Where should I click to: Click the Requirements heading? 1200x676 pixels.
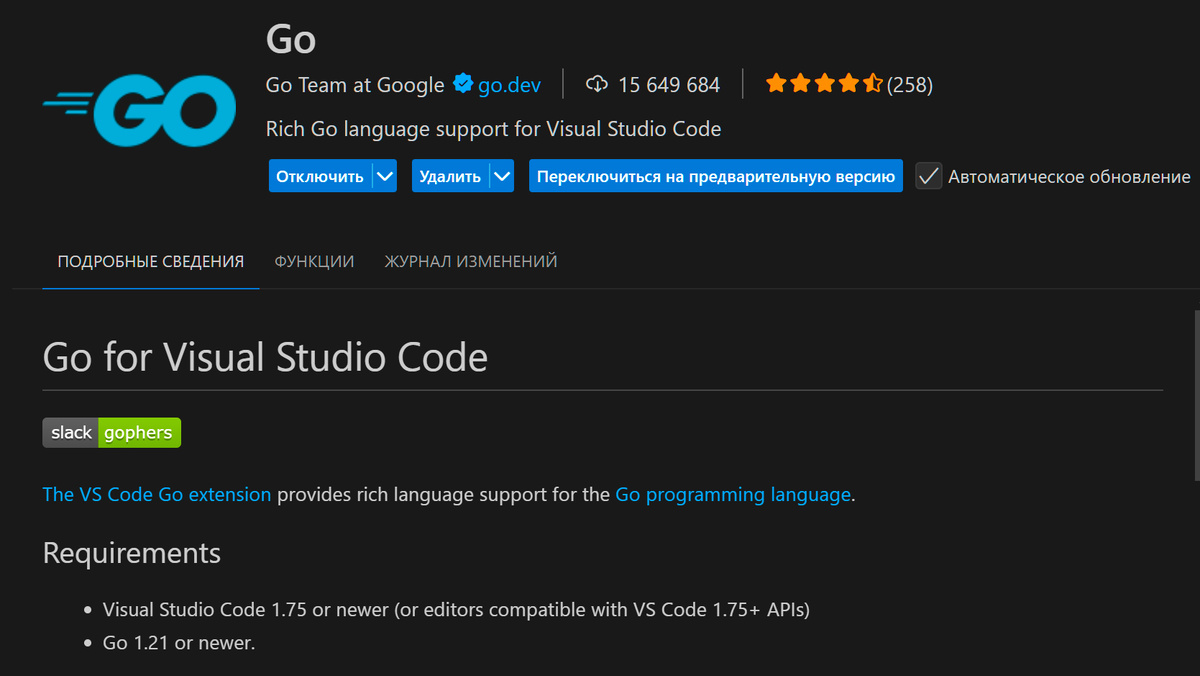132,553
